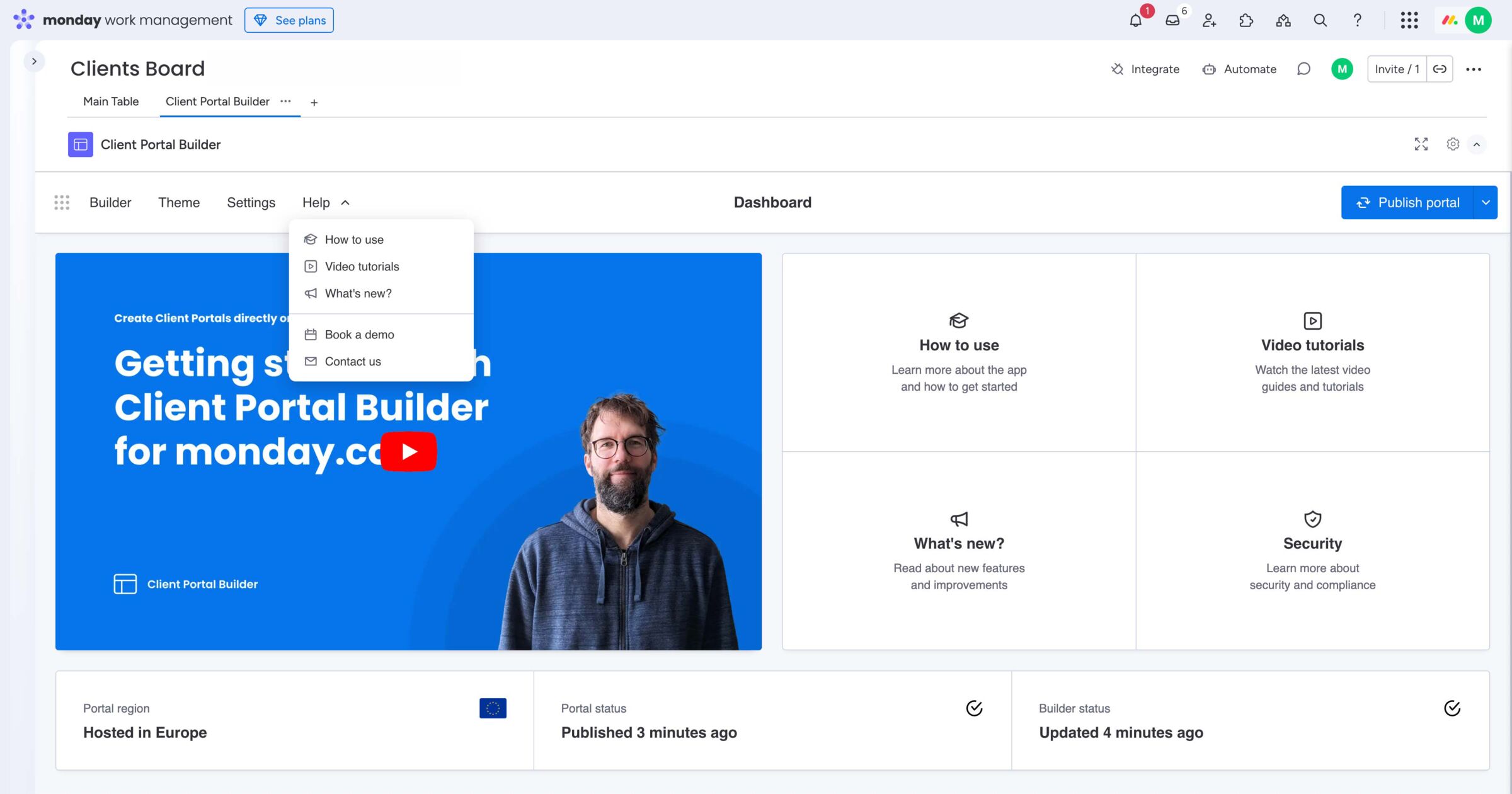The image size is (1512, 794).
Task: Open the Builder section
Action: click(x=110, y=202)
